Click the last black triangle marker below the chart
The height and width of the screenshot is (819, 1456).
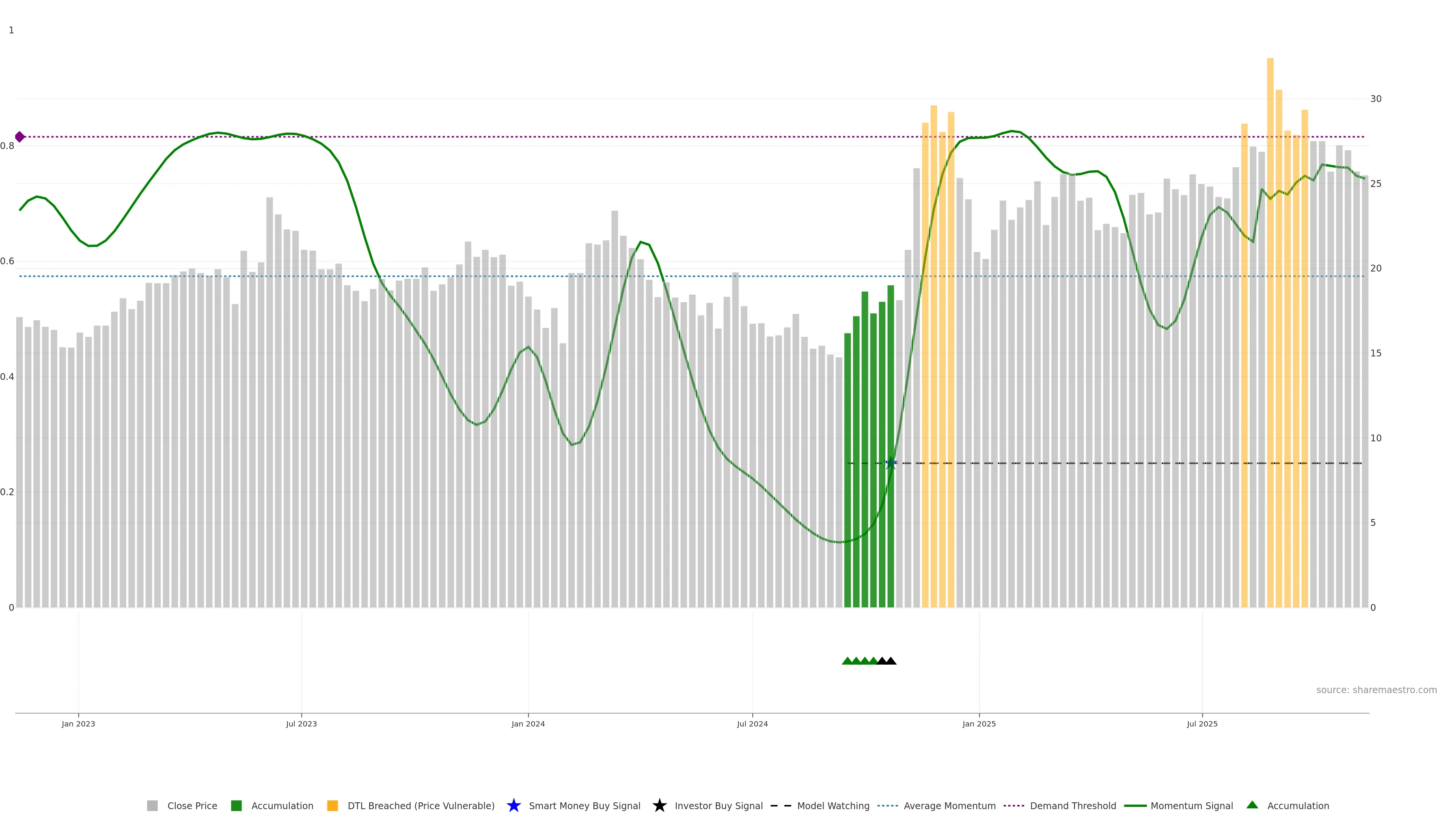pyautogui.click(x=891, y=661)
